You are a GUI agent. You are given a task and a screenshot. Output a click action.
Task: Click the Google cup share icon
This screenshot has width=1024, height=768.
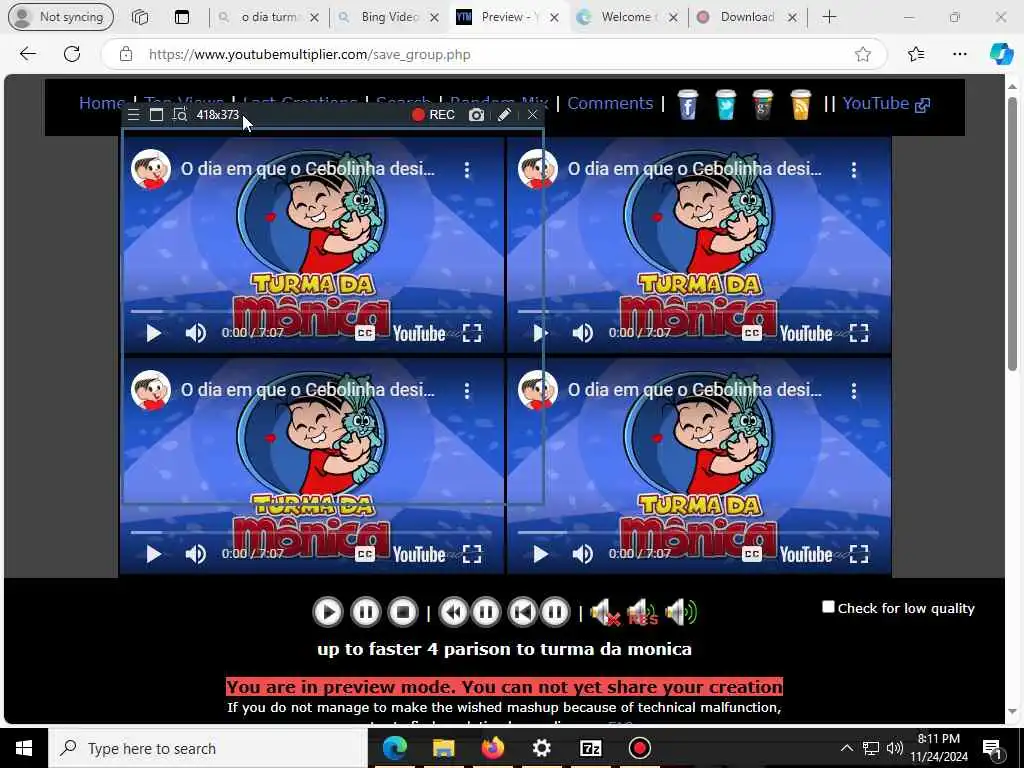762,104
